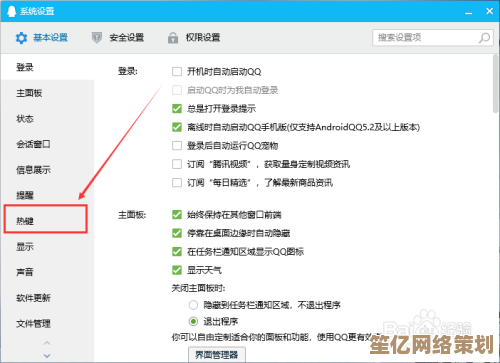This screenshot has height=363, width=500.
Task: Focus the 搜索设置项 search field
Action: tap(433, 38)
